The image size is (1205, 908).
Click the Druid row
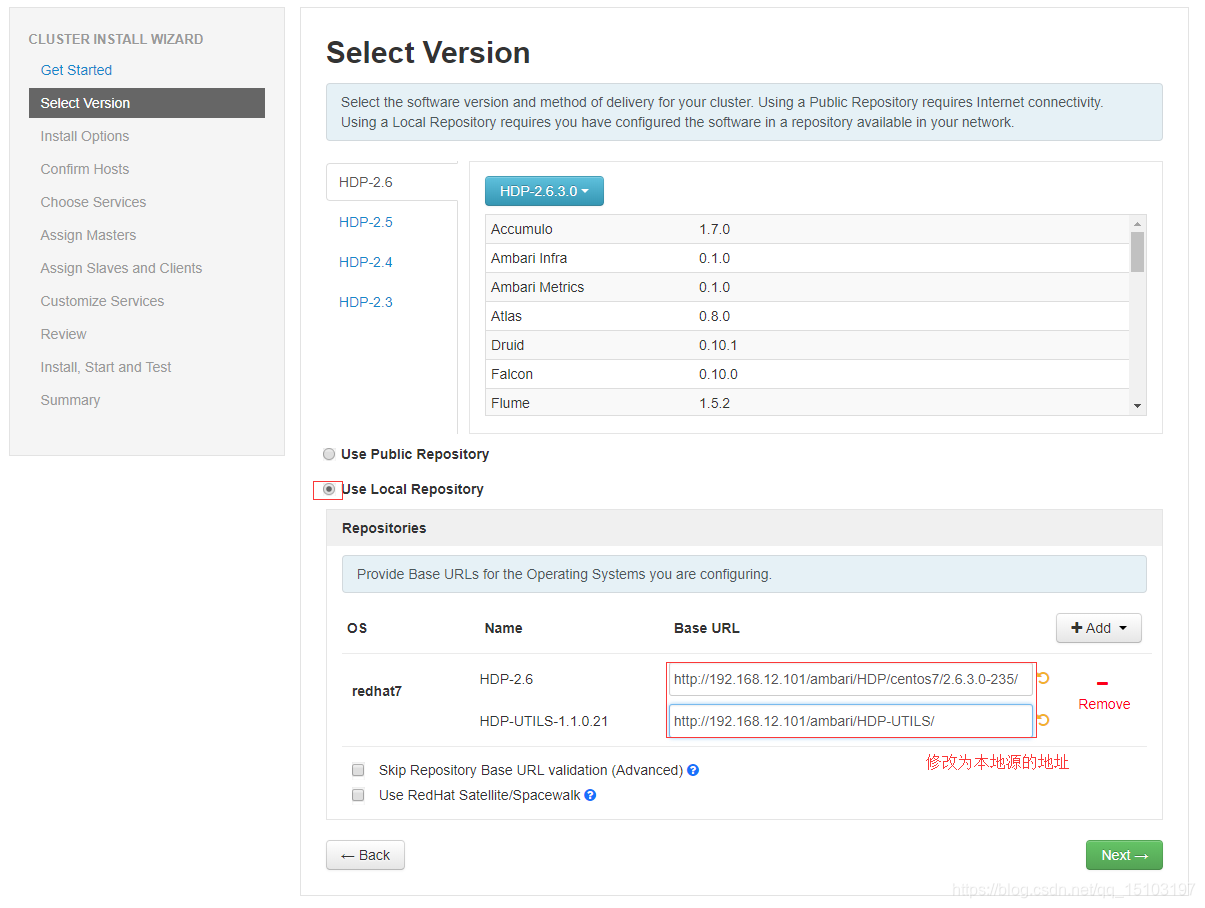[x=807, y=345]
